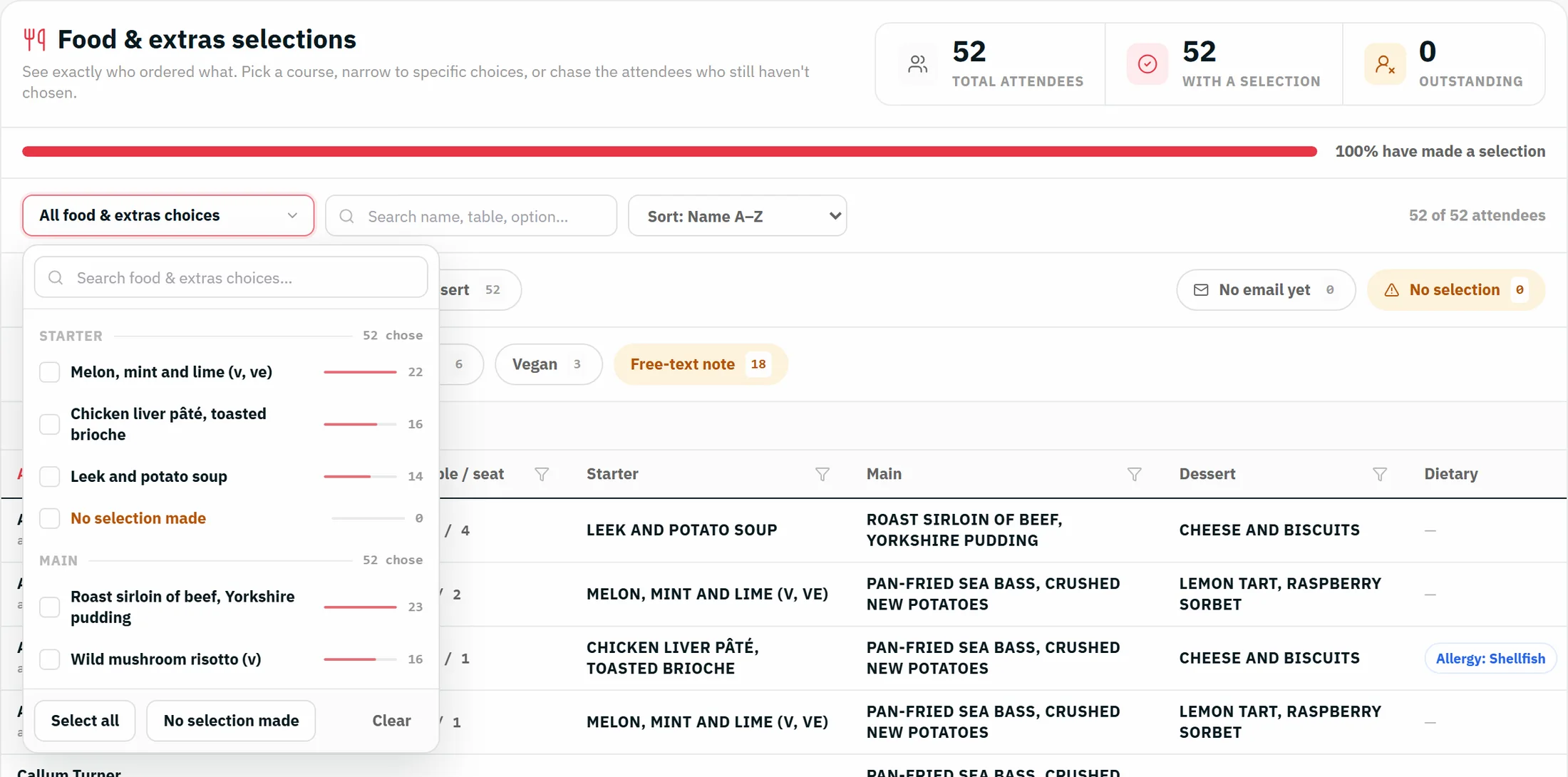Click the checkmark icon for With a selection

(1147, 64)
